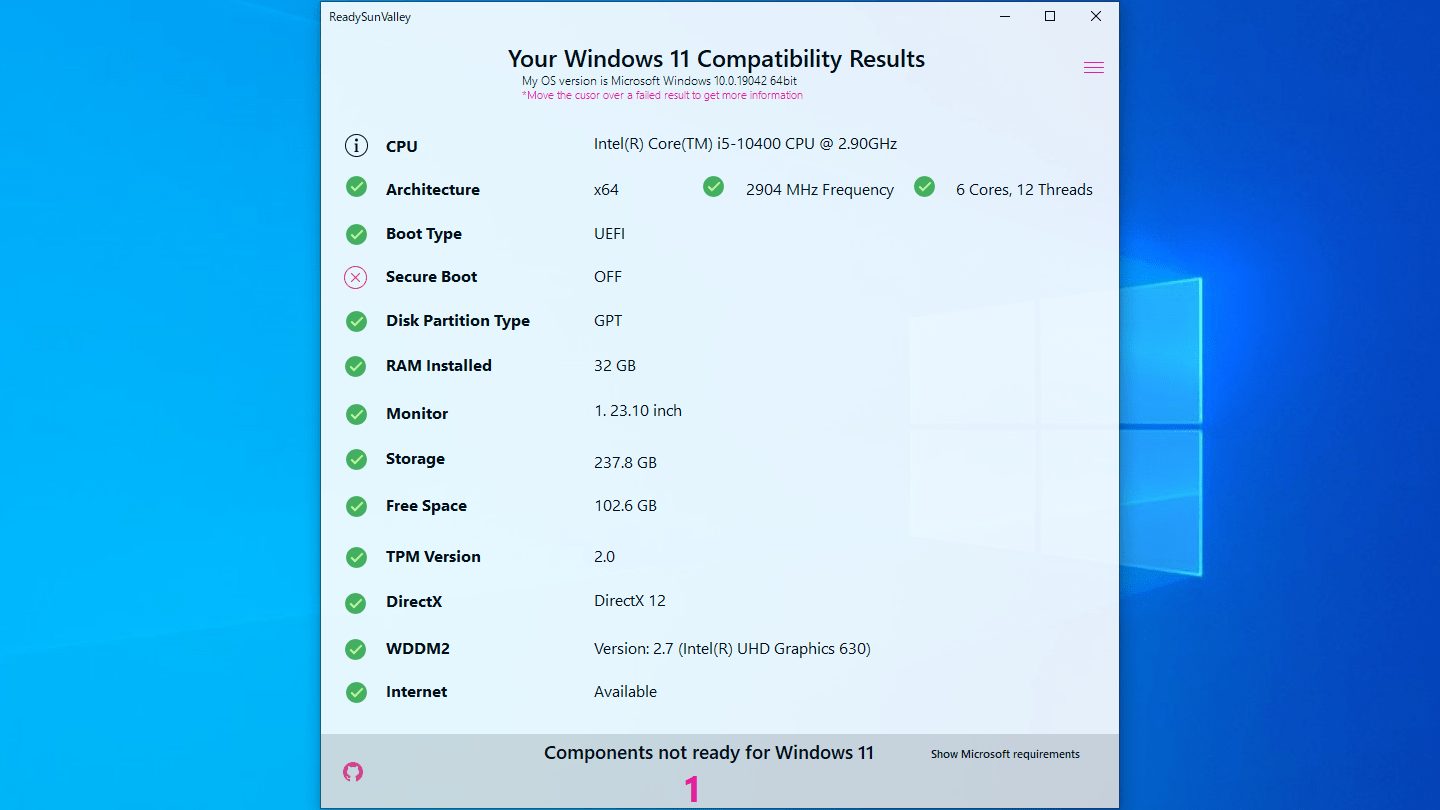Click Components not ready for Windows 11 text
The image size is (1440, 810).
click(709, 753)
